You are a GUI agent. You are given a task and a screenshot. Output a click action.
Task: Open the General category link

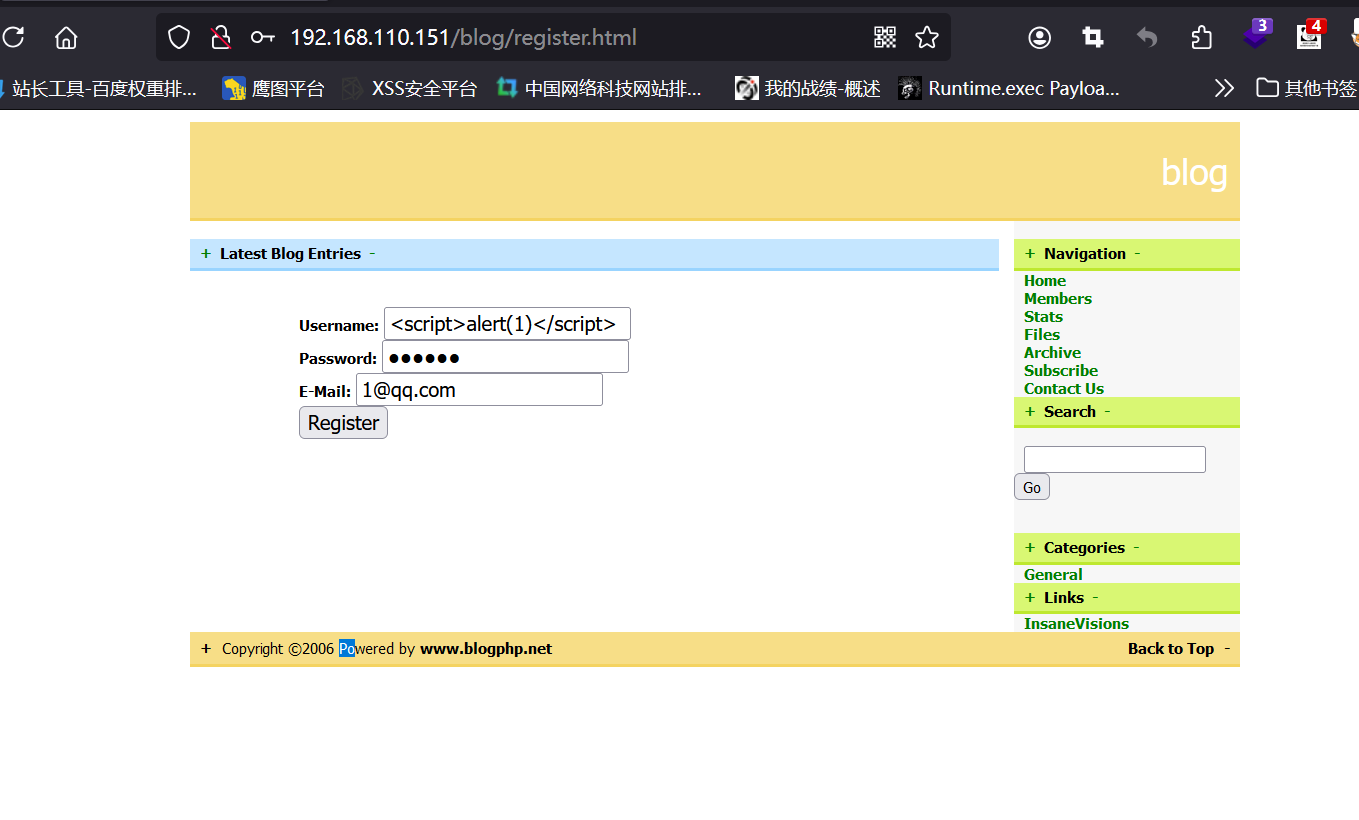tap(1053, 575)
